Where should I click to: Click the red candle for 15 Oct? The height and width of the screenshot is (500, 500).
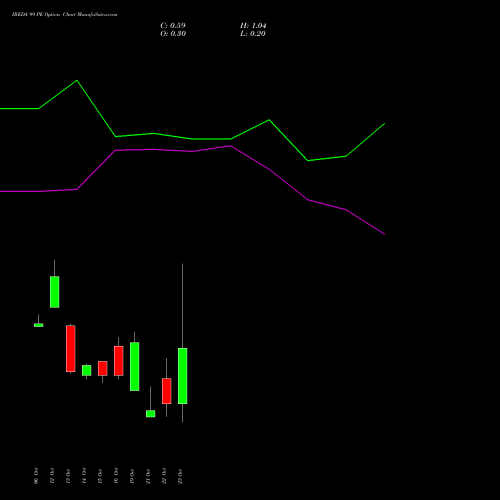pyautogui.click(x=103, y=368)
